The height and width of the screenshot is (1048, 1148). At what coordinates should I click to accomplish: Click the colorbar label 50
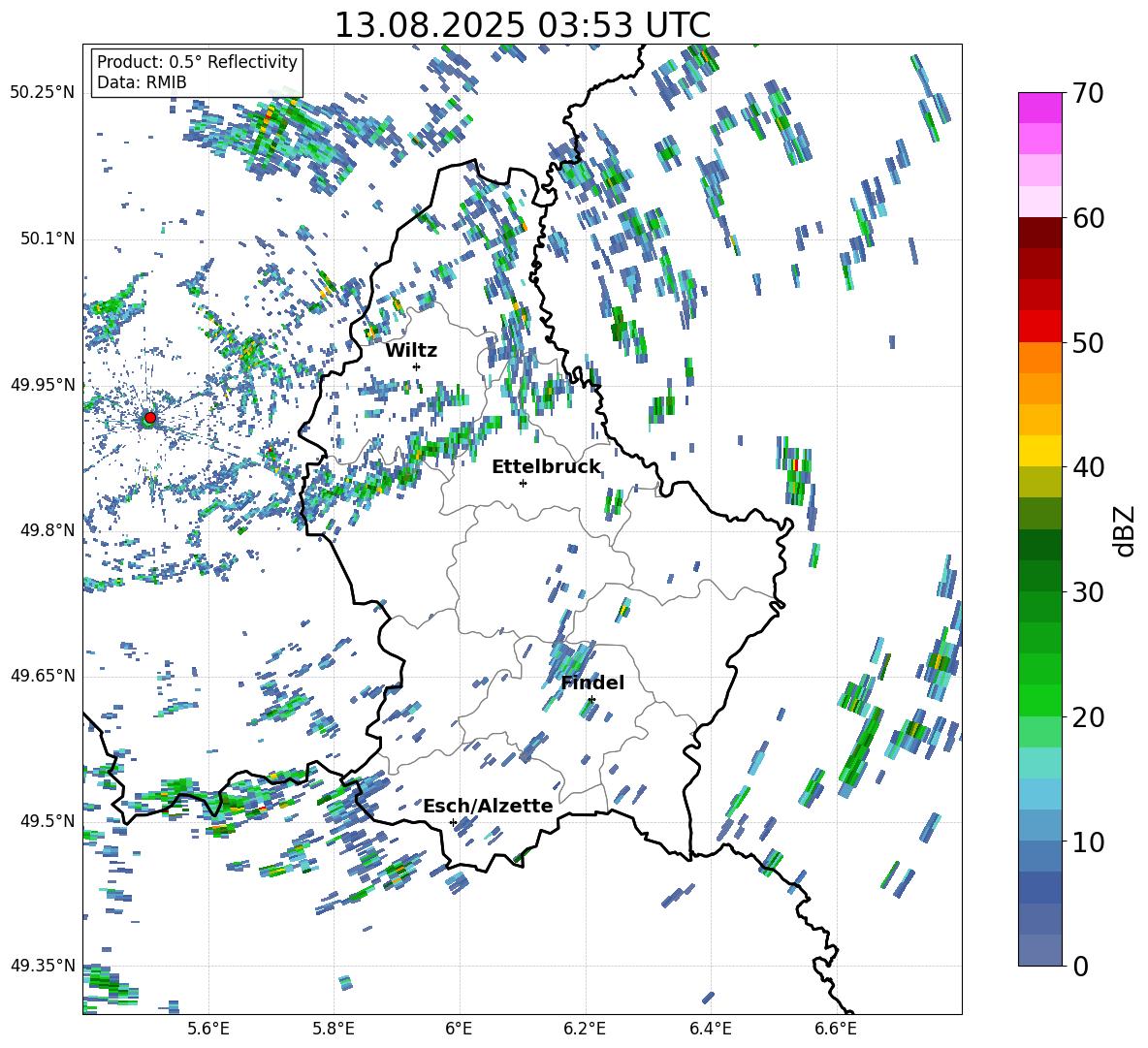pos(1088,342)
